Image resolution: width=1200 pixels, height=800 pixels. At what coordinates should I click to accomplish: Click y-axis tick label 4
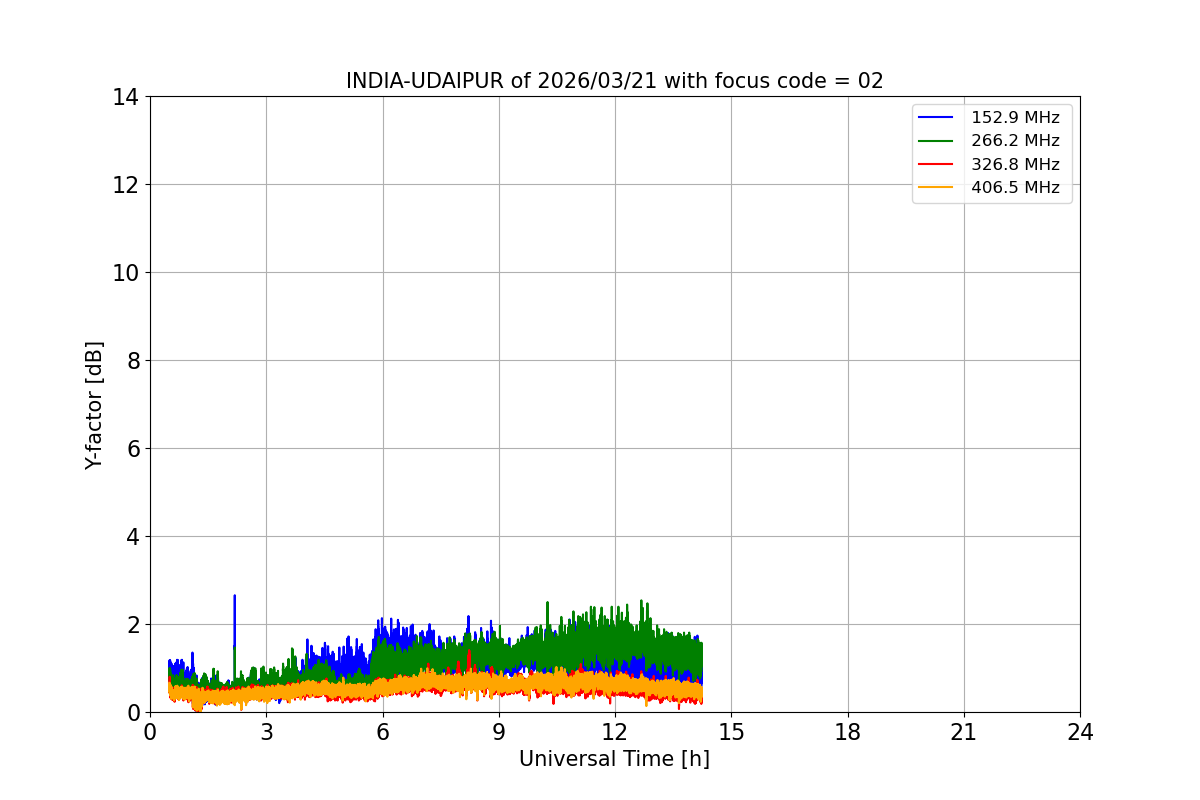132,537
